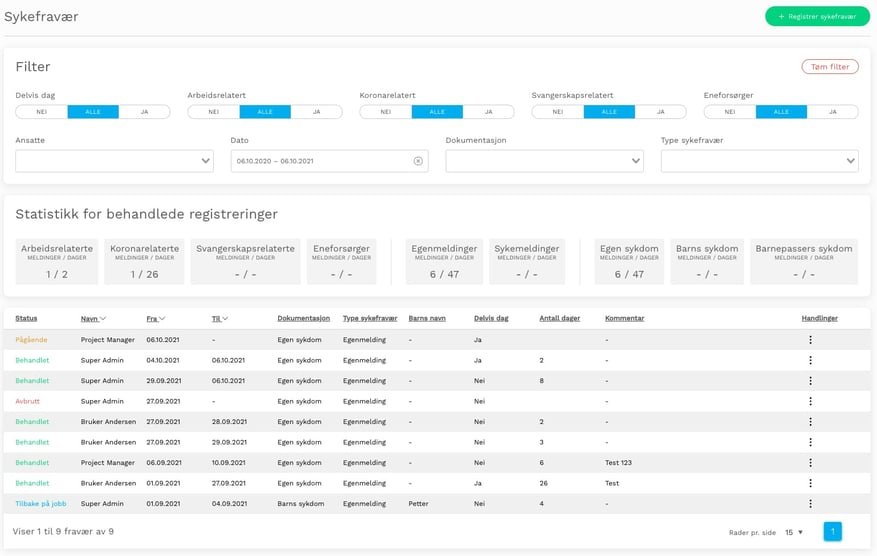
Task: Click the Status column header
Action: 26,318
